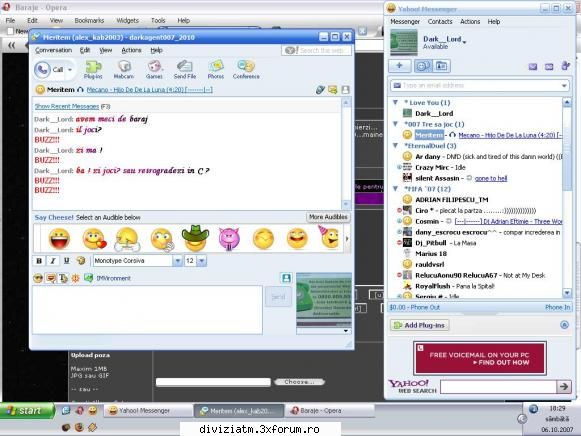Toggle Underline text formatting
The width and height of the screenshot is (581, 436).
click(x=67, y=261)
